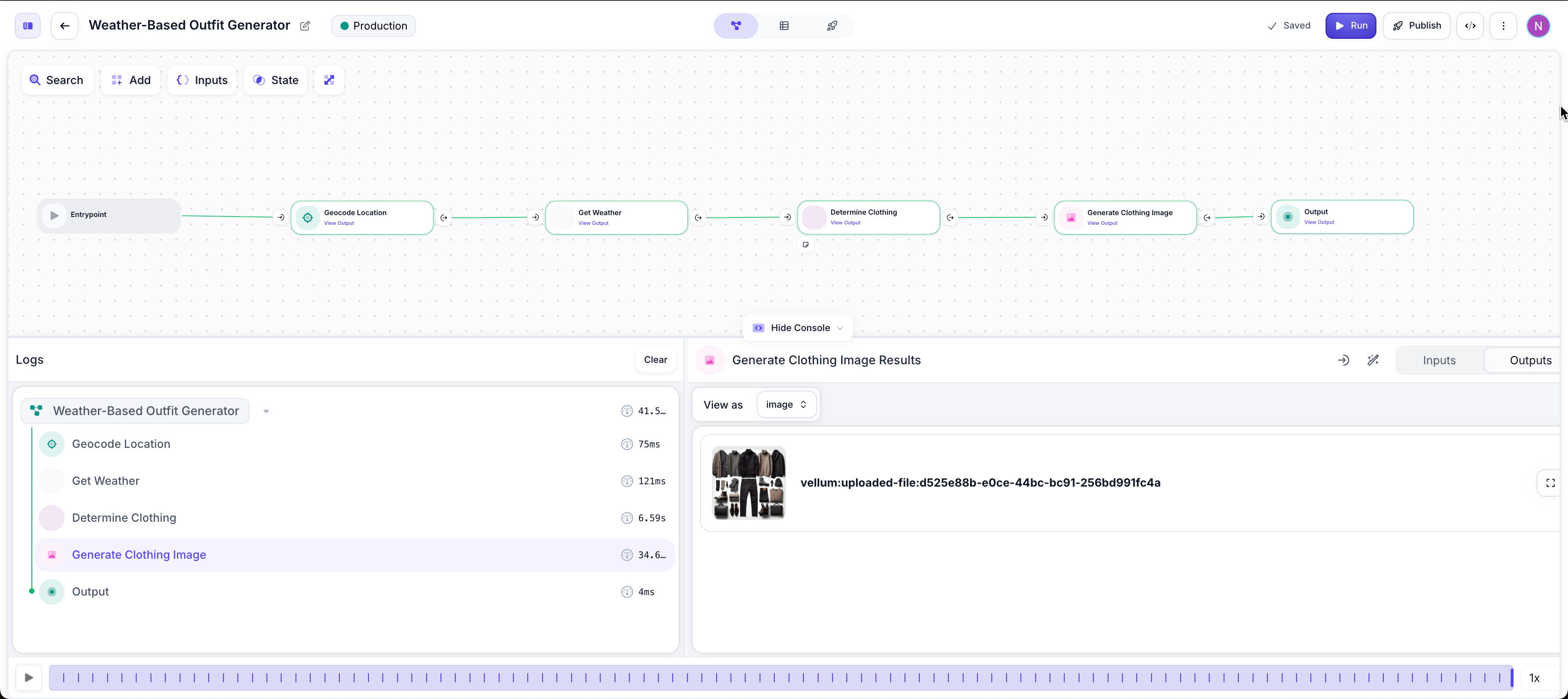Screen dimensions: 1568x699
Task: Run the workflow with the Run button
Action: click(1350, 25)
